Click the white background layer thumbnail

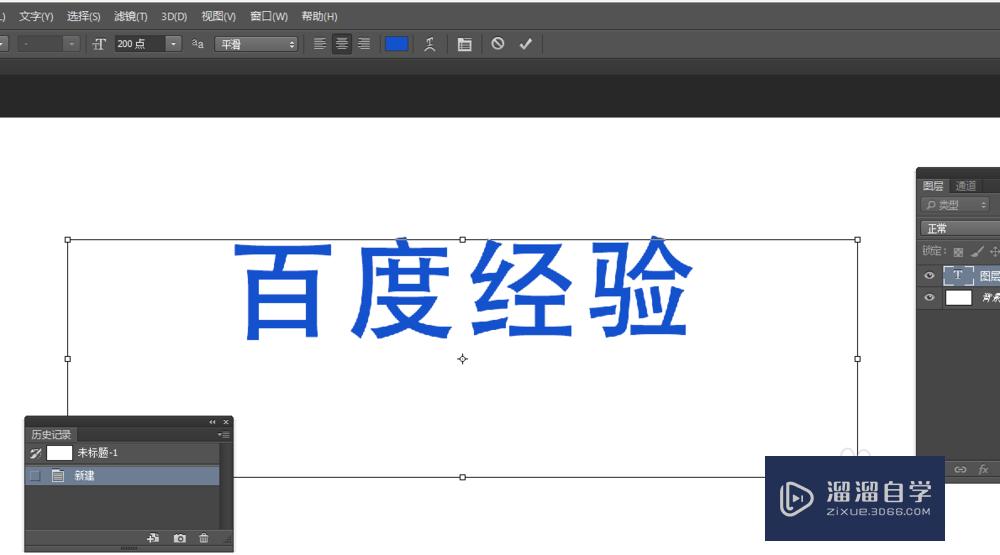coord(958,297)
